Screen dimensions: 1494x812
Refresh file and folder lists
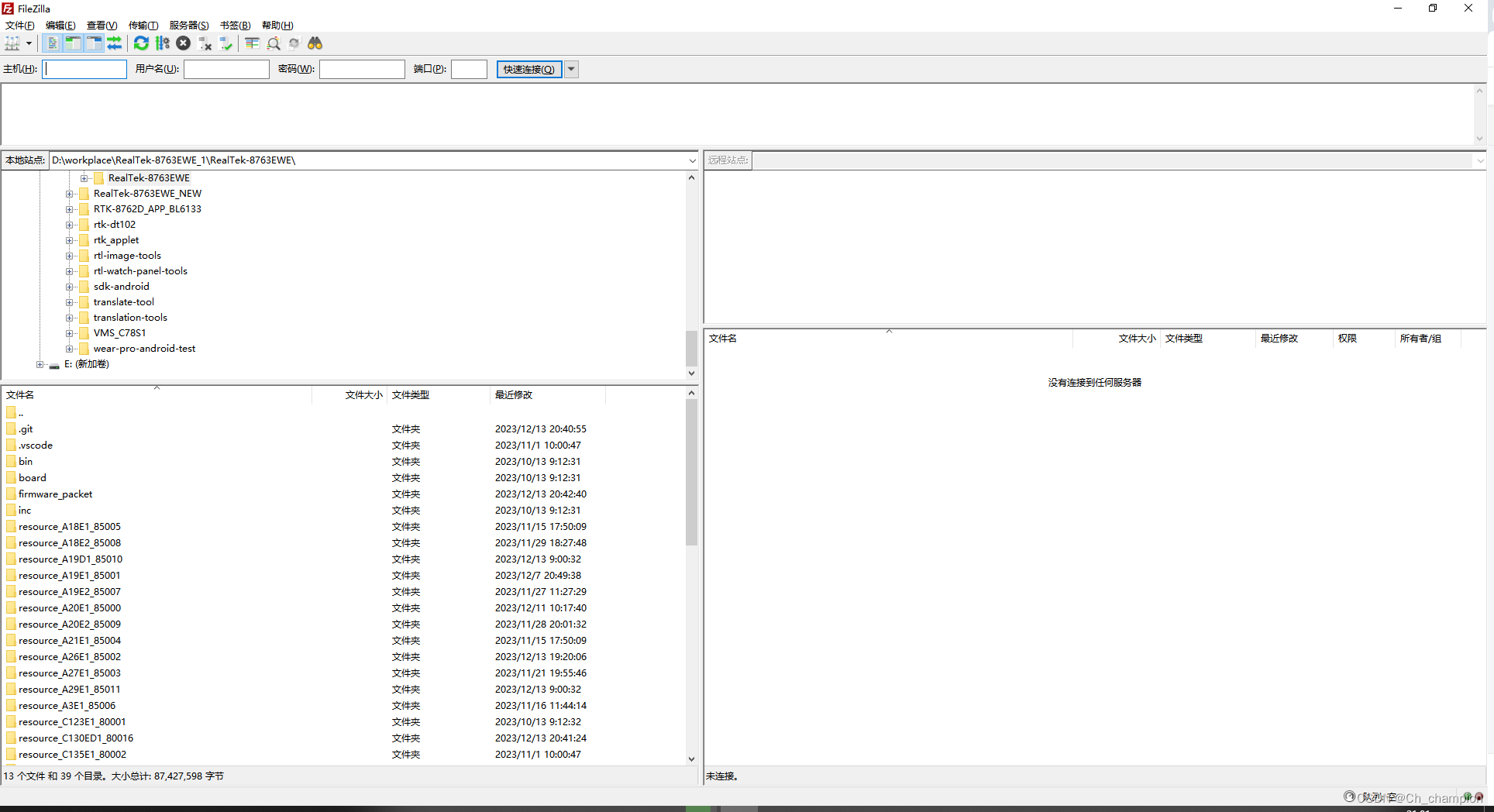[141, 43]
